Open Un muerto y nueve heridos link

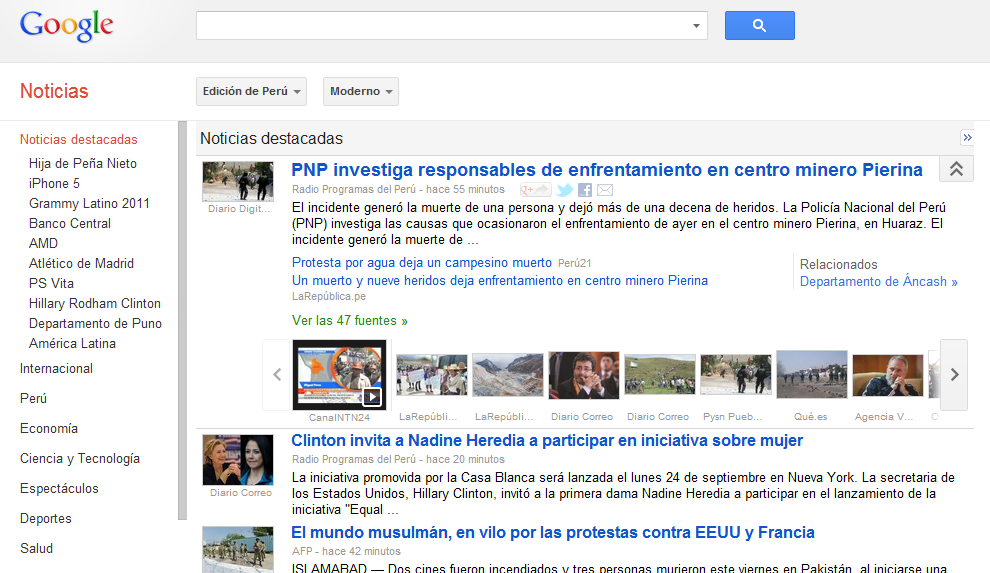pos(499,280)
